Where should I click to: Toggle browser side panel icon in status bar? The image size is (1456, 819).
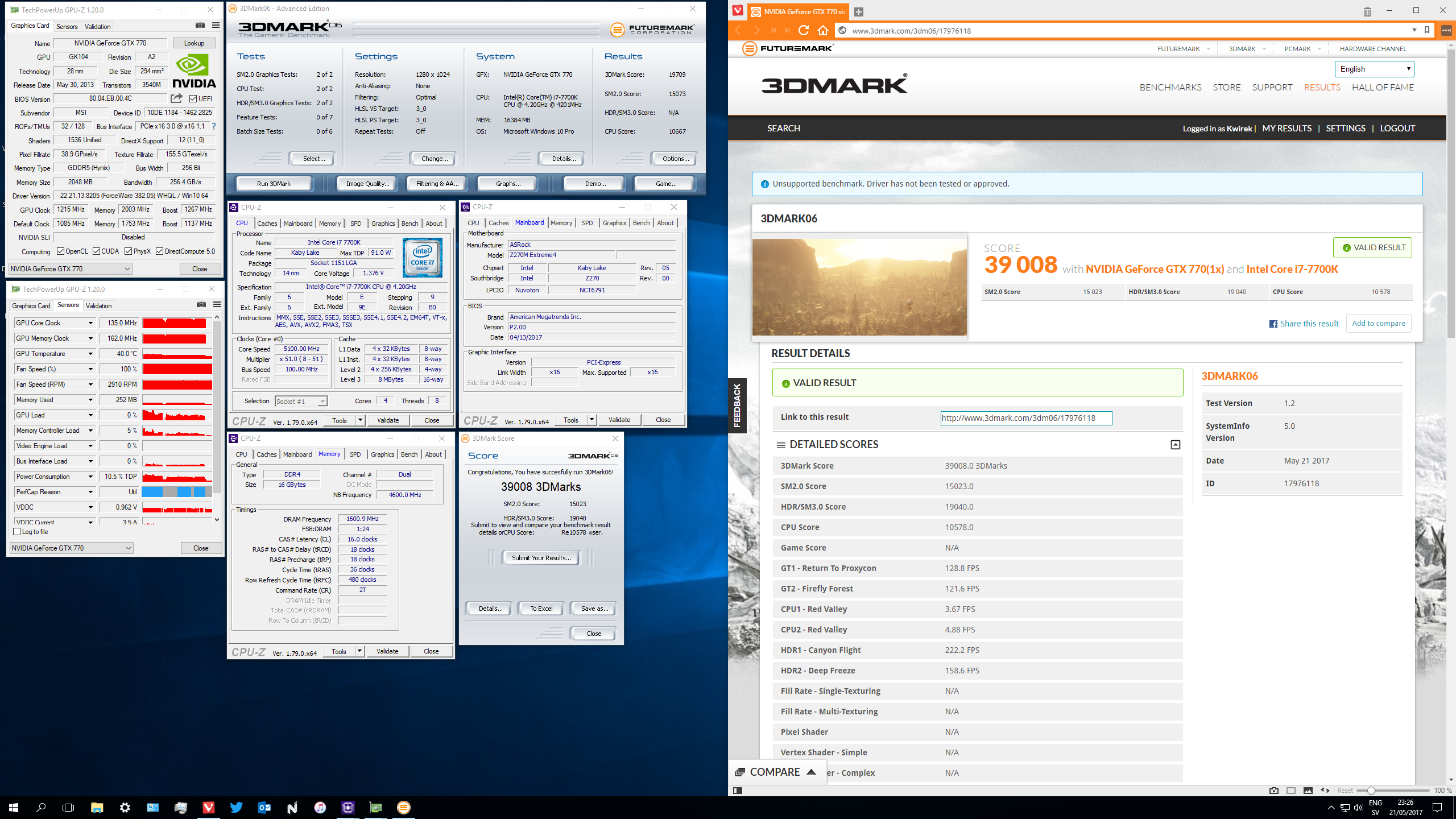[738, 791]
